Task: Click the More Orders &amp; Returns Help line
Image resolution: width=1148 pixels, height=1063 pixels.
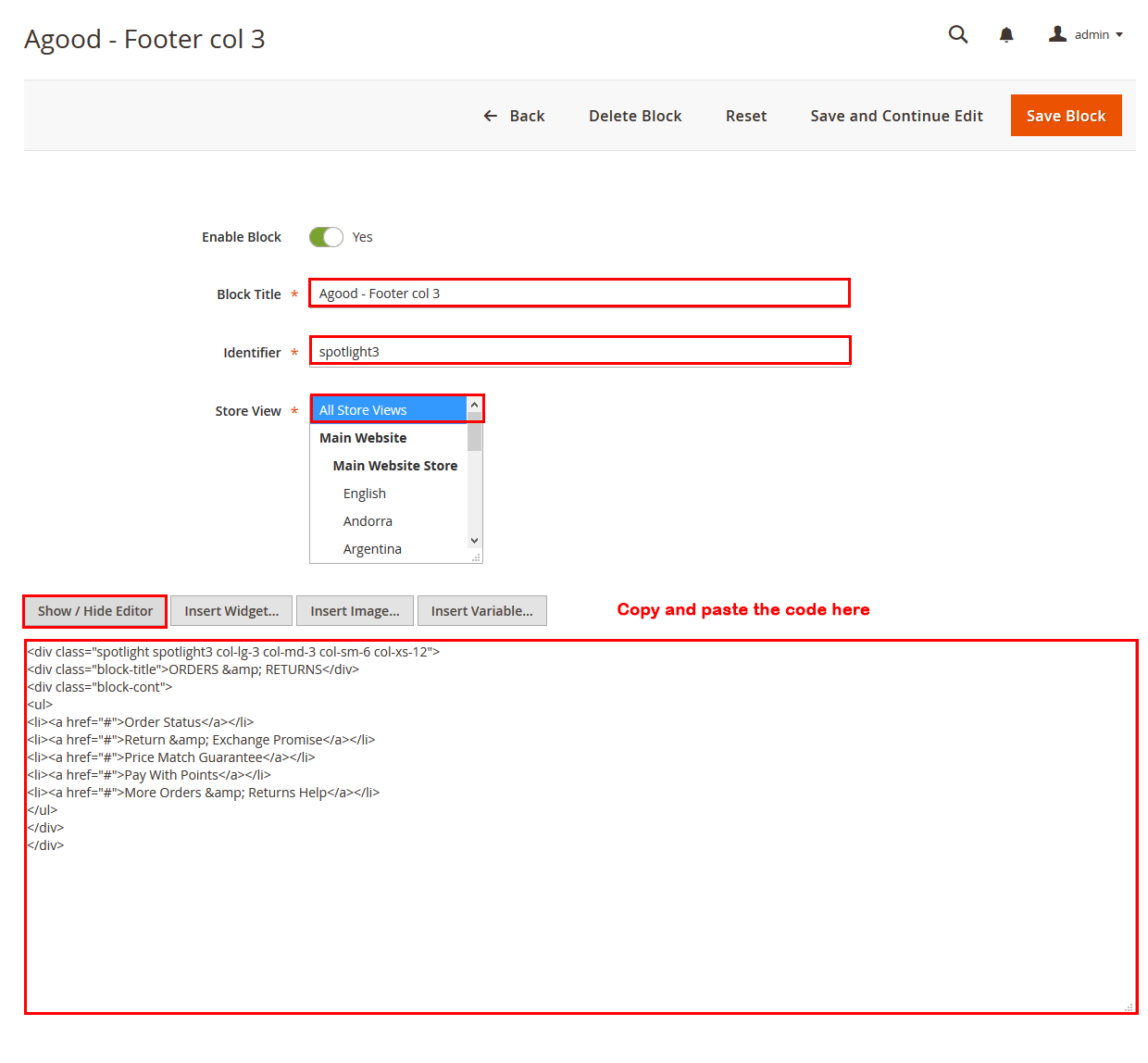Action: (204, 793)
